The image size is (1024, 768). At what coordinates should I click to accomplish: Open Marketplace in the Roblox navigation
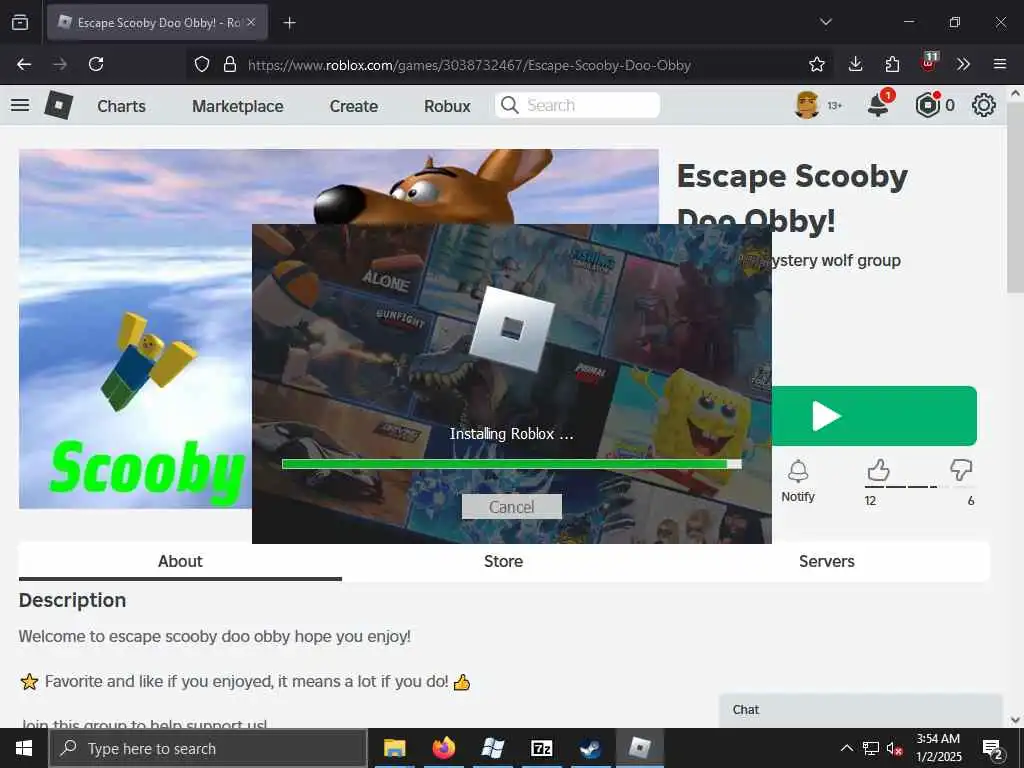point(238,106)
